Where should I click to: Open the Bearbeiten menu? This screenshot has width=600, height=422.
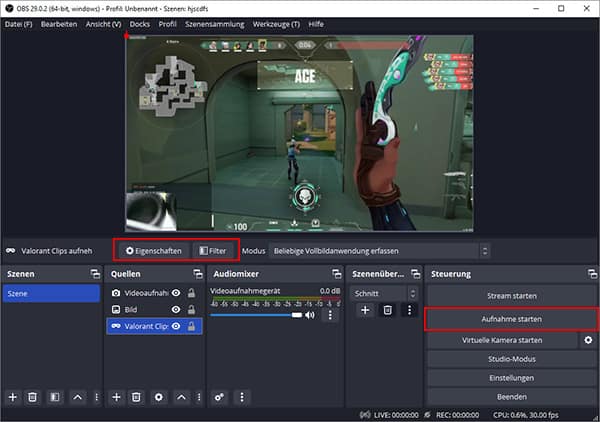click(59, 24)
